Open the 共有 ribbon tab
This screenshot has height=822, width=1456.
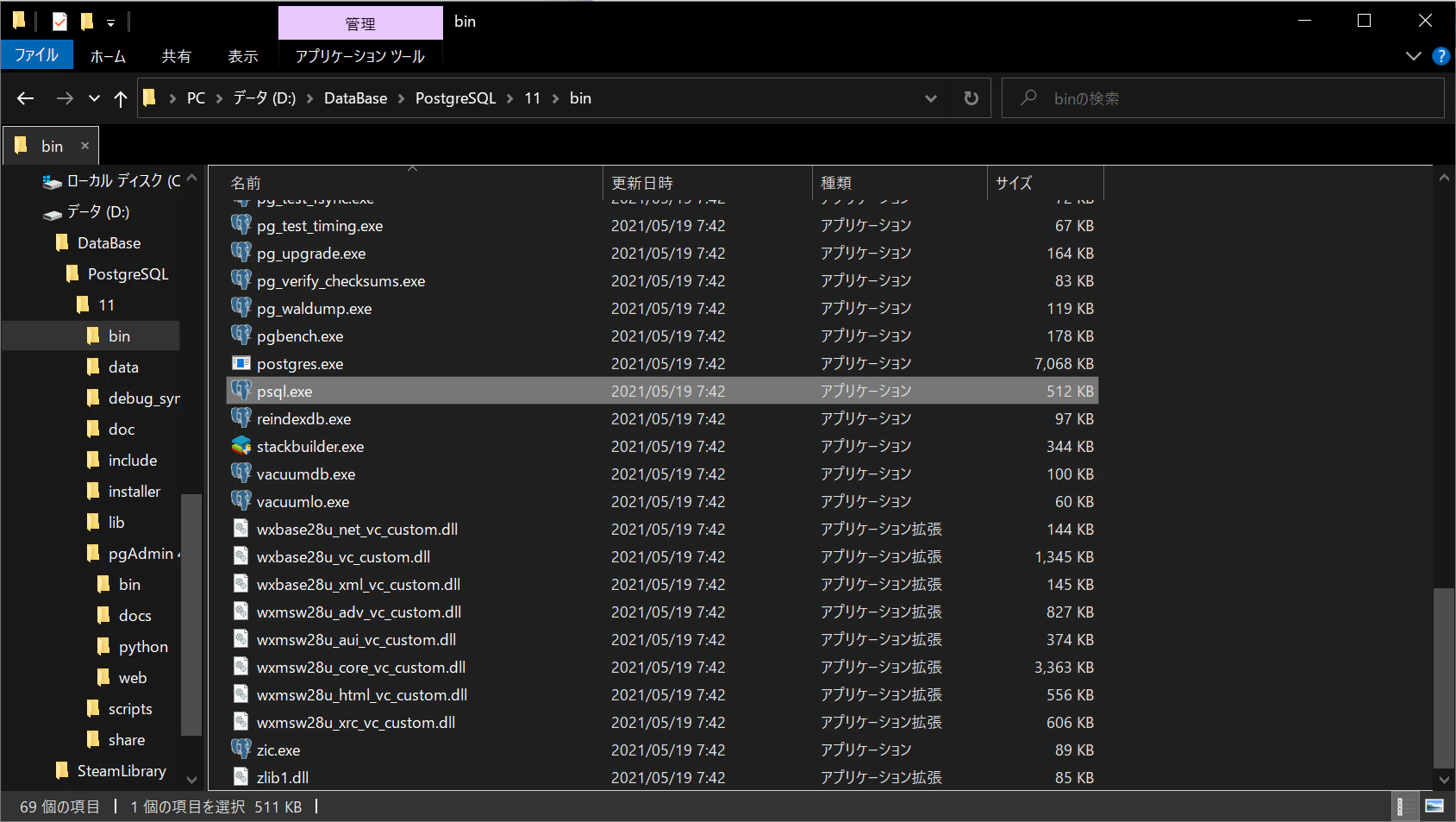[176, 56]
